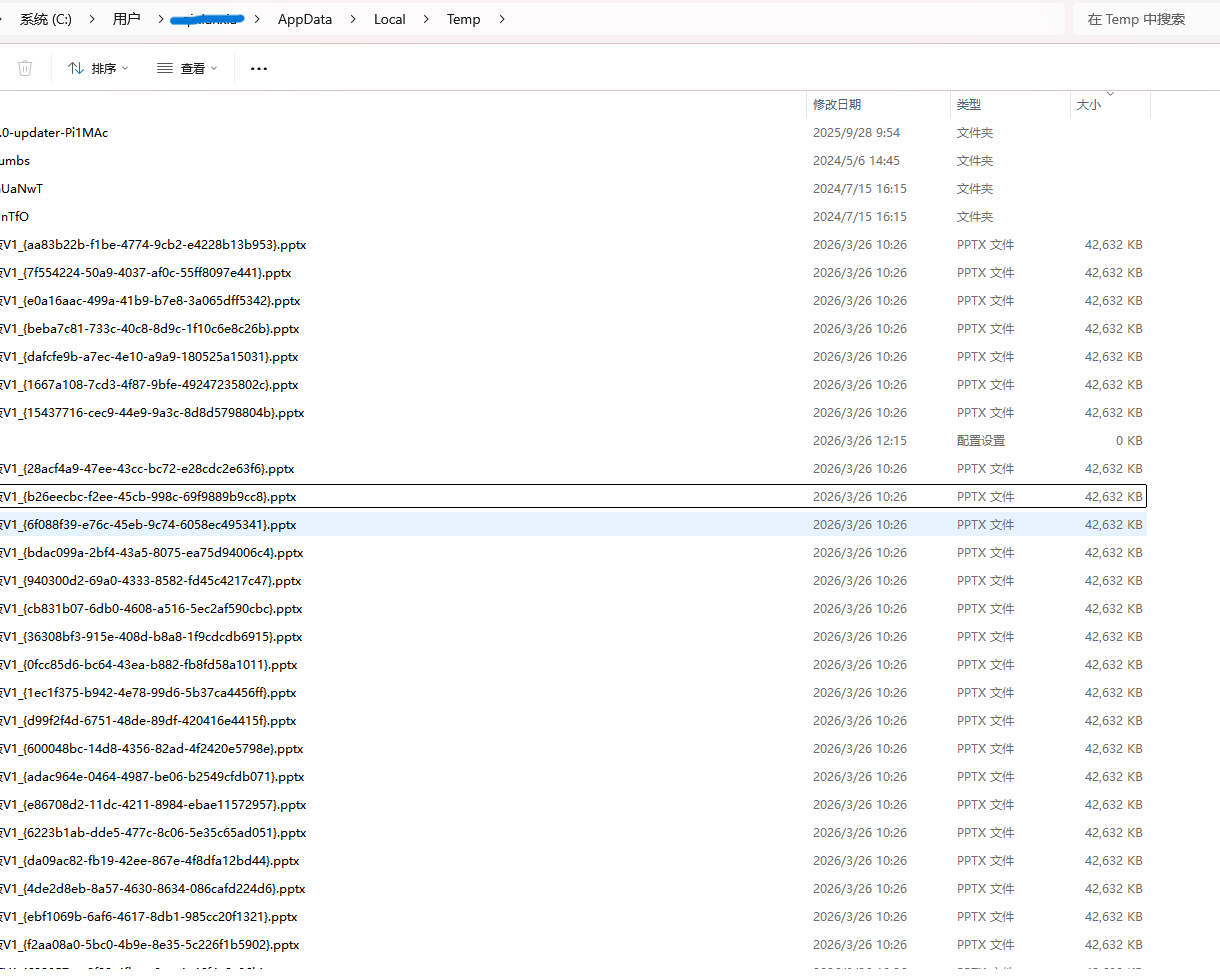Viewport: 1220px width, 976px height.
Task: Select file {dafcfe9b-a7ec-4e10-a9a9-180525a15031}.pptx
Action: pyautogui.click(x=573, y=356)
